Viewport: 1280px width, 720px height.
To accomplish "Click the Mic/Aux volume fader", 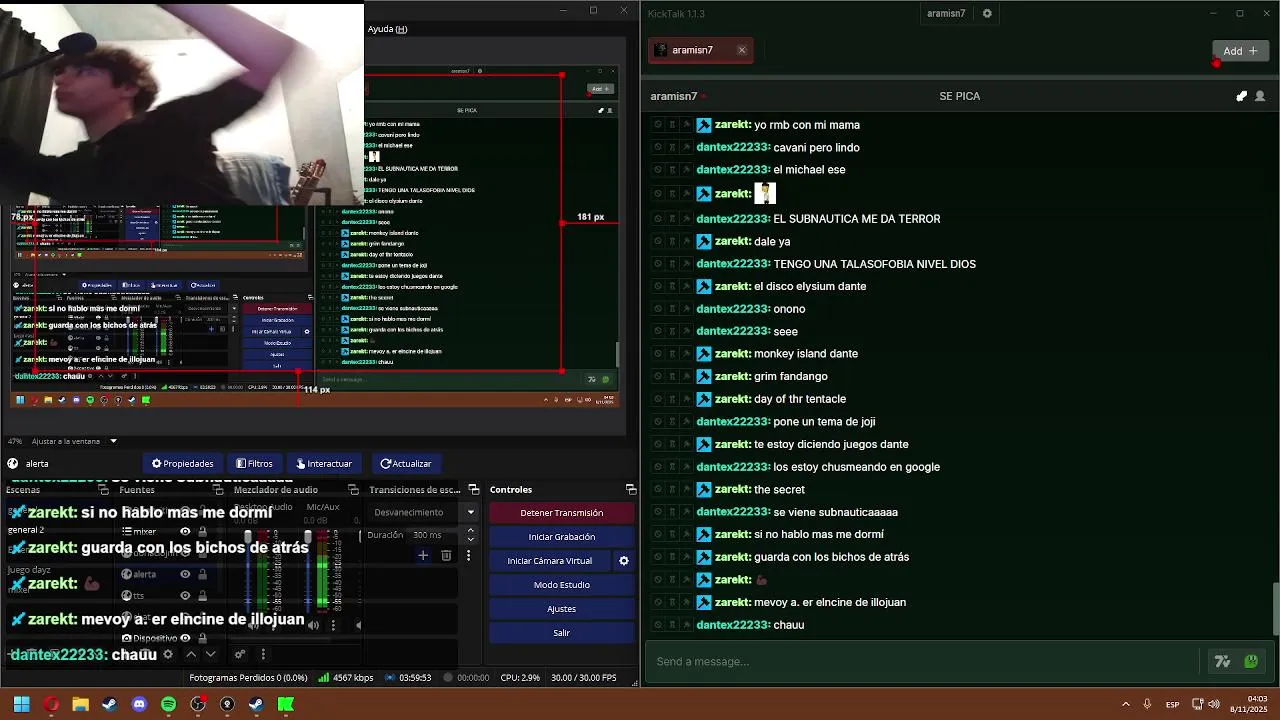I will tap(308, 538).
